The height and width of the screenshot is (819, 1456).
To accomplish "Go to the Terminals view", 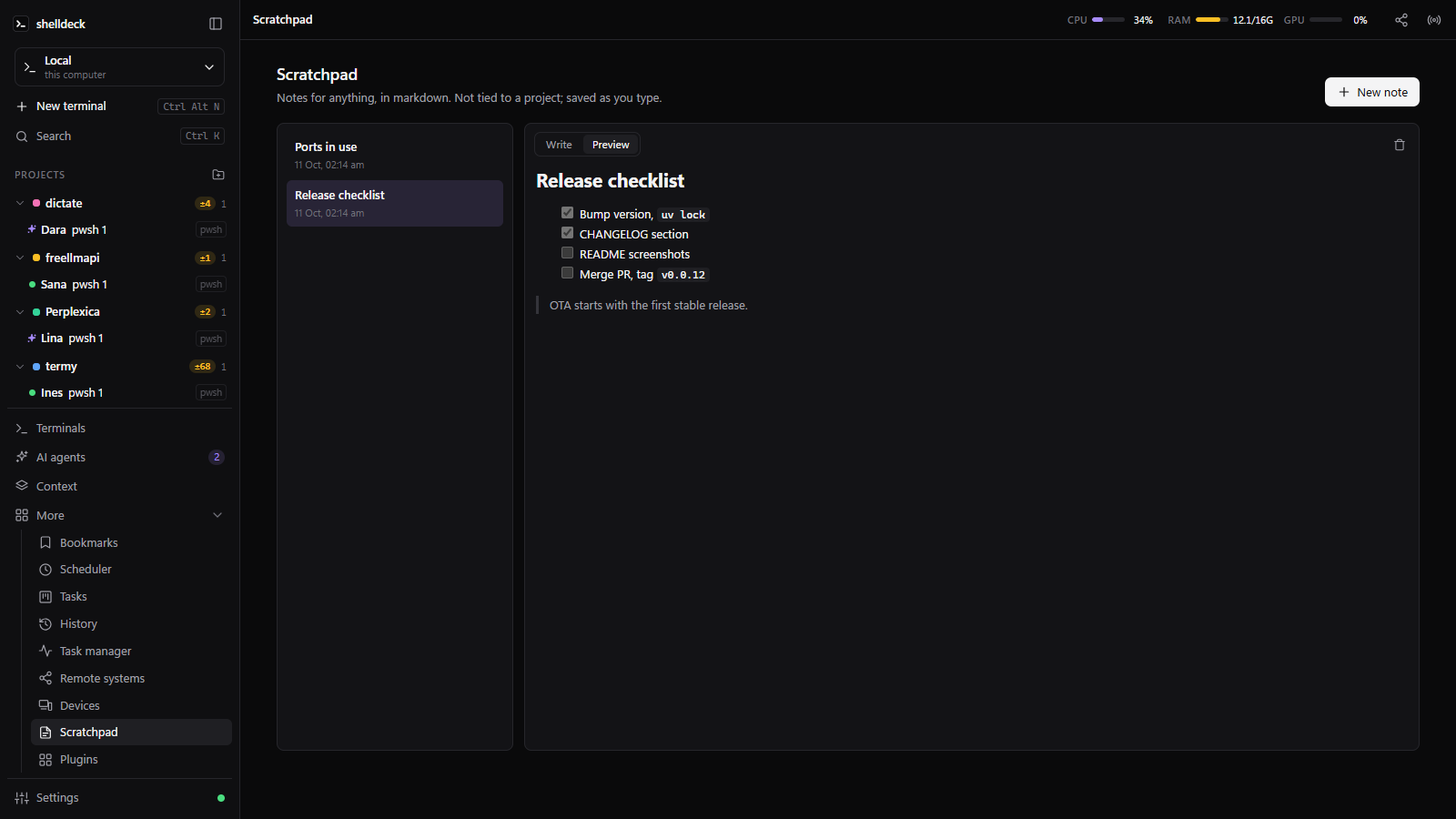I will [119, 429].
